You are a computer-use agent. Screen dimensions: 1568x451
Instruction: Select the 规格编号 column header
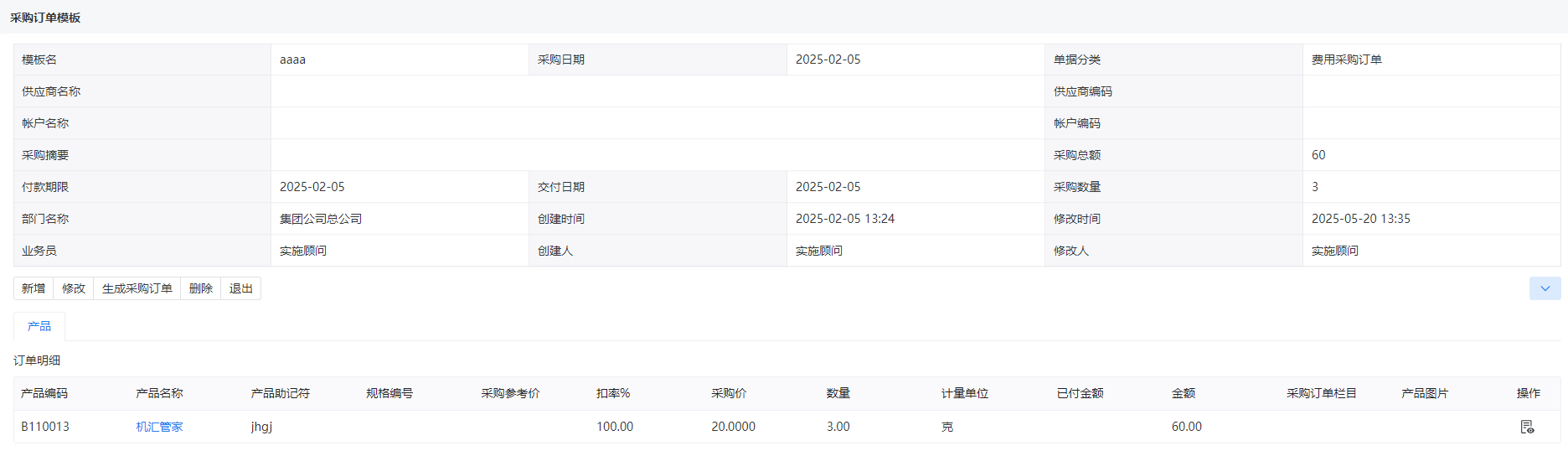coord(389,393)
